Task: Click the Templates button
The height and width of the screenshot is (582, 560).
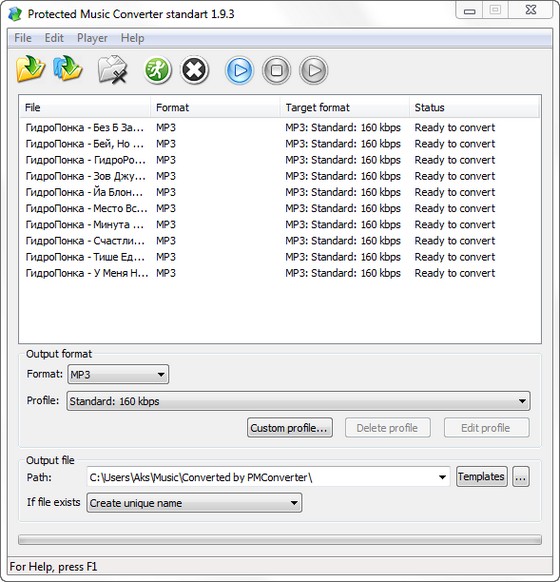Action: tap(482, 476)
